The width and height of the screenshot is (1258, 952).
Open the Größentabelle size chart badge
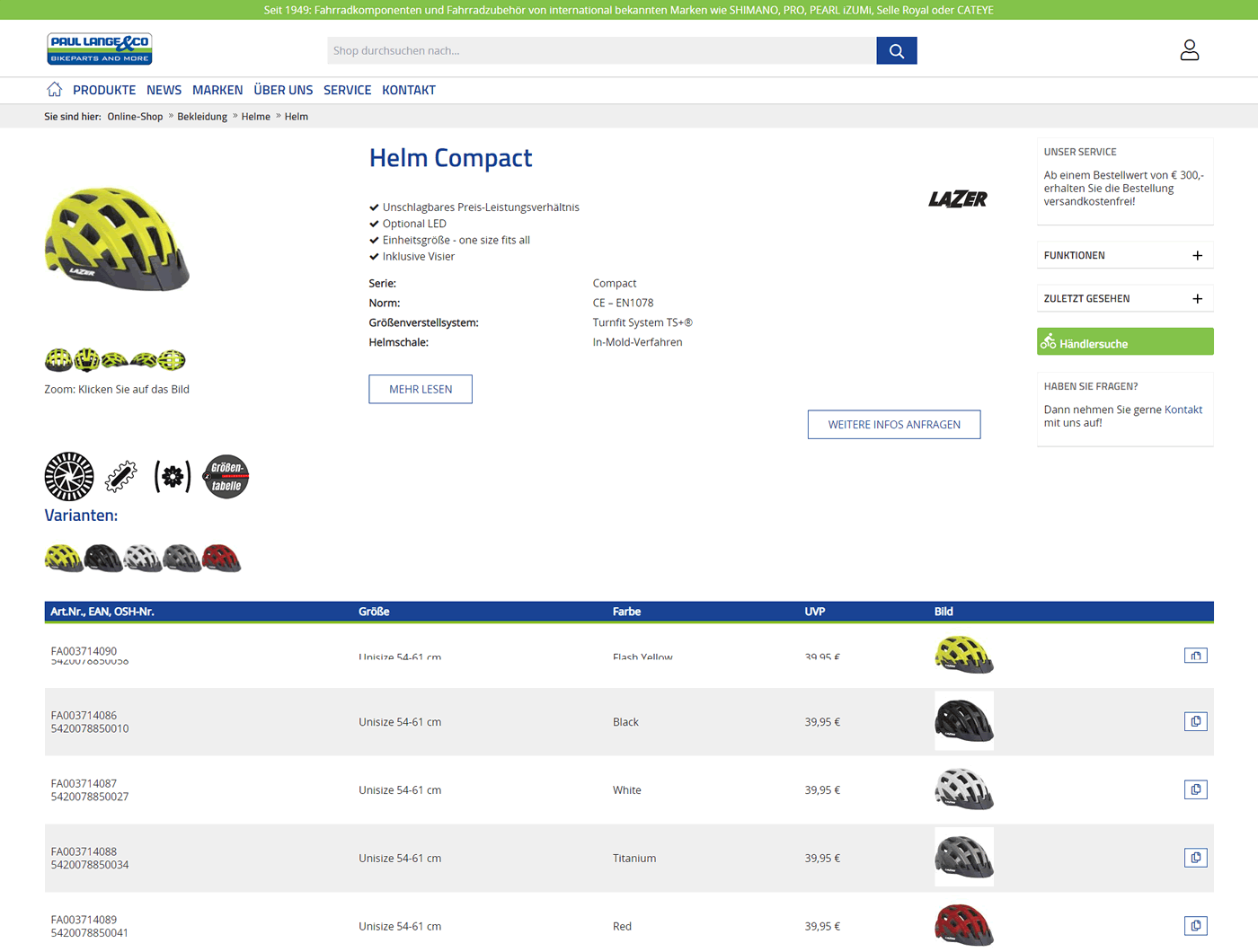[x=226, y=476]
